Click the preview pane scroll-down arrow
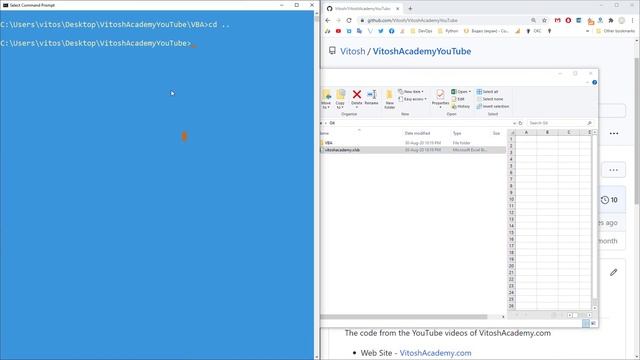This screenshot has width=640, height=360. tap(594, 308)
